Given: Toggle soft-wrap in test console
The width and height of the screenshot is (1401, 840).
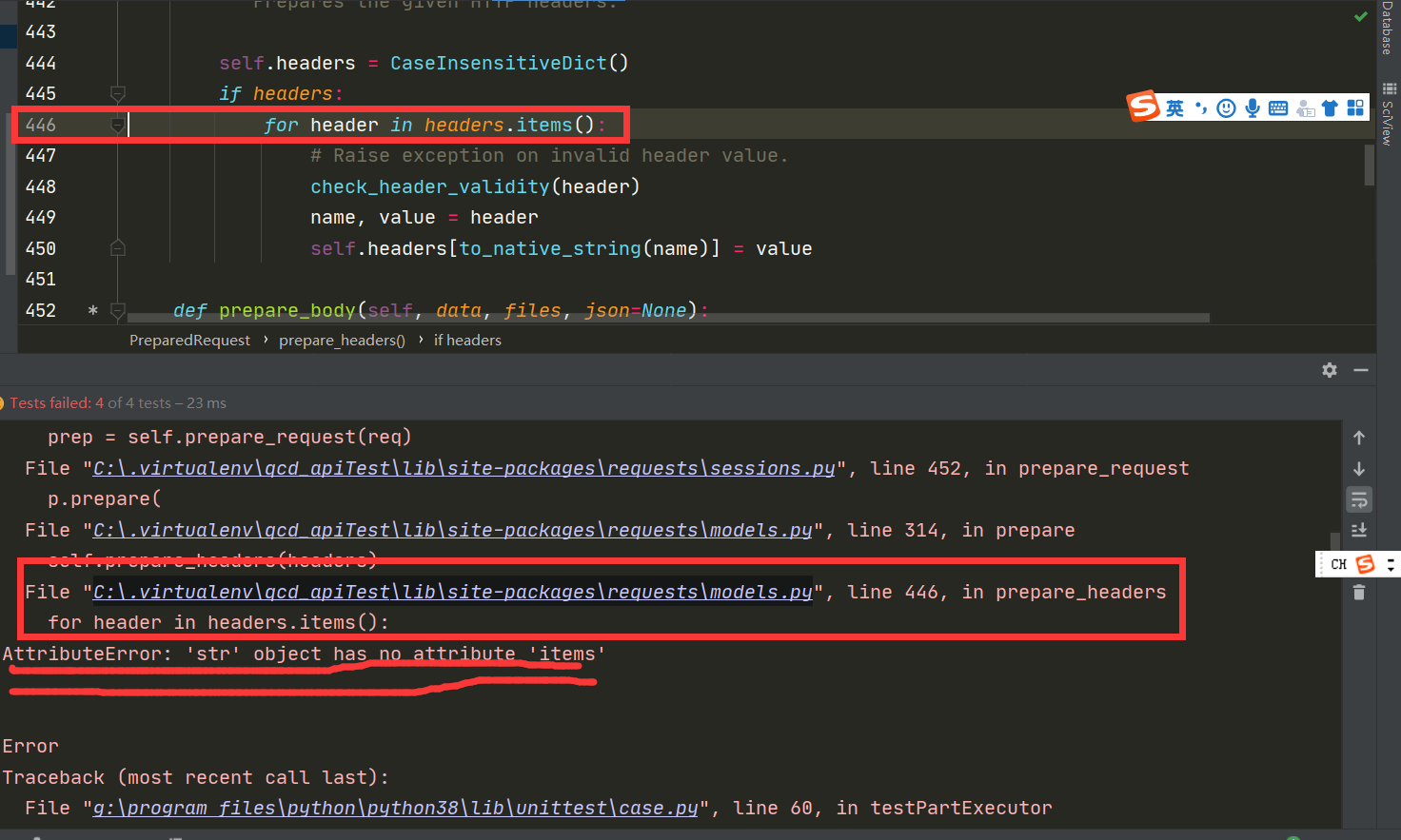Looking at the screenshot, I should (x=1359, y=499).
